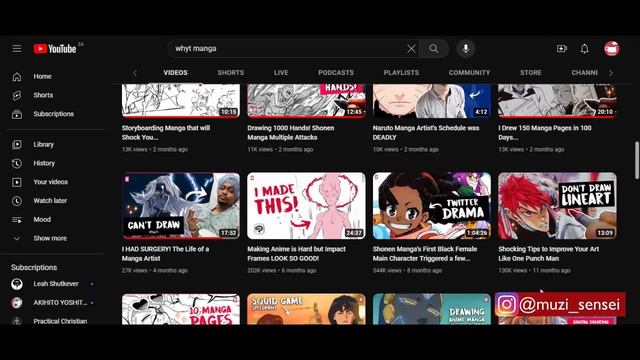Open Shocking Tips to Improve Your Art

(549, 253)
